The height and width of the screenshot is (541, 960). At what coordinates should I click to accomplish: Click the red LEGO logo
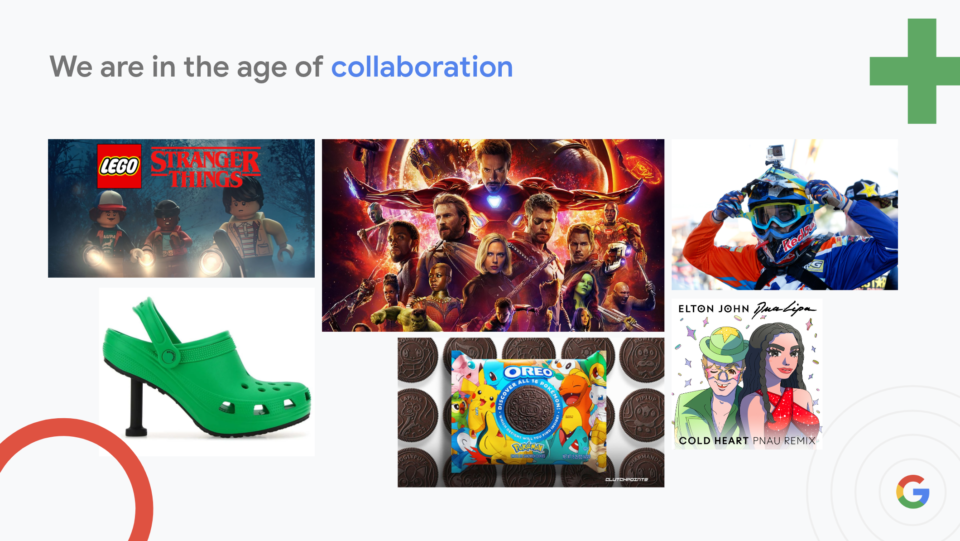click(119, 166)
